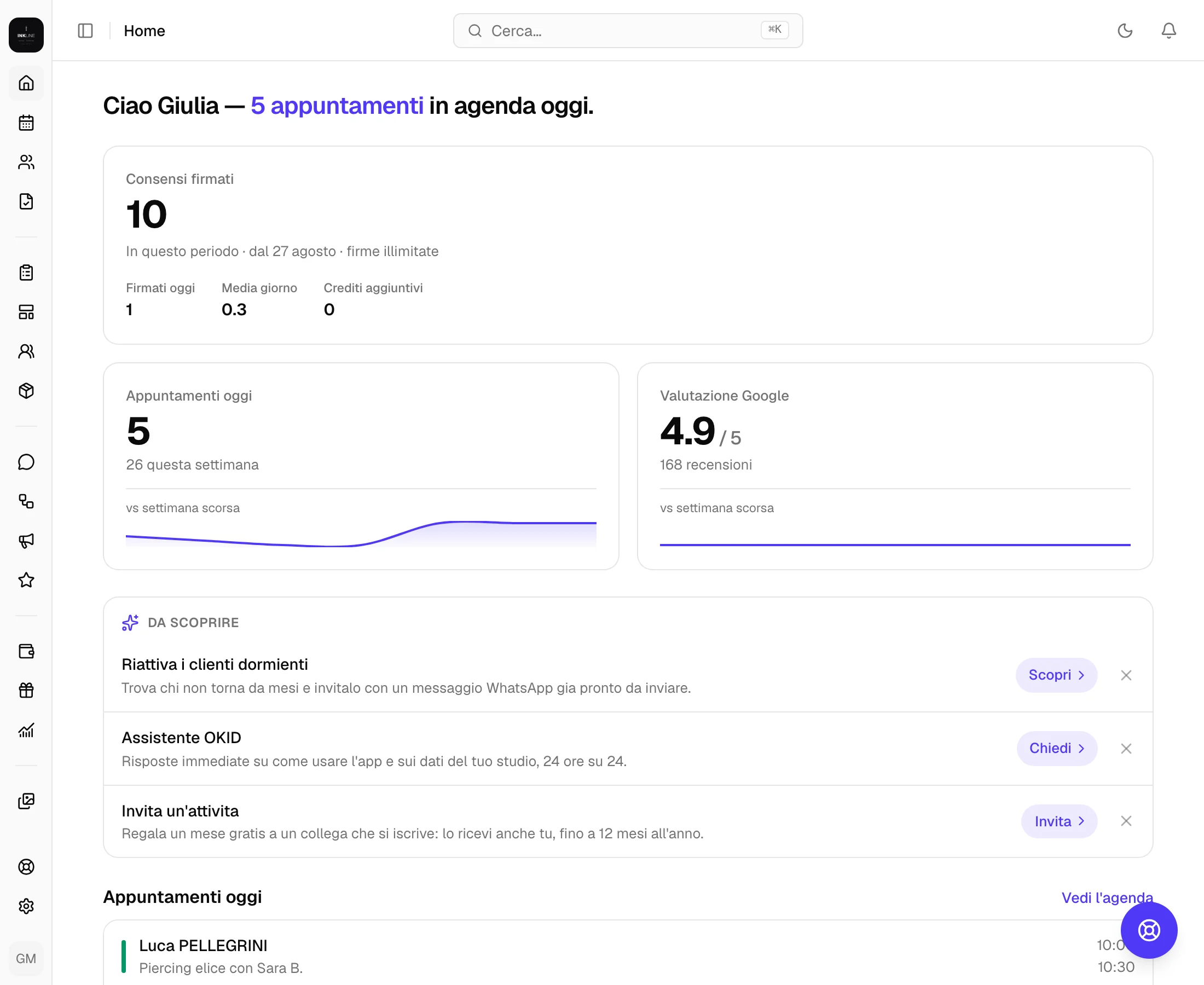Open the clipboard list sidebar icon
The image size is (1204, 985).
[26, 273]
